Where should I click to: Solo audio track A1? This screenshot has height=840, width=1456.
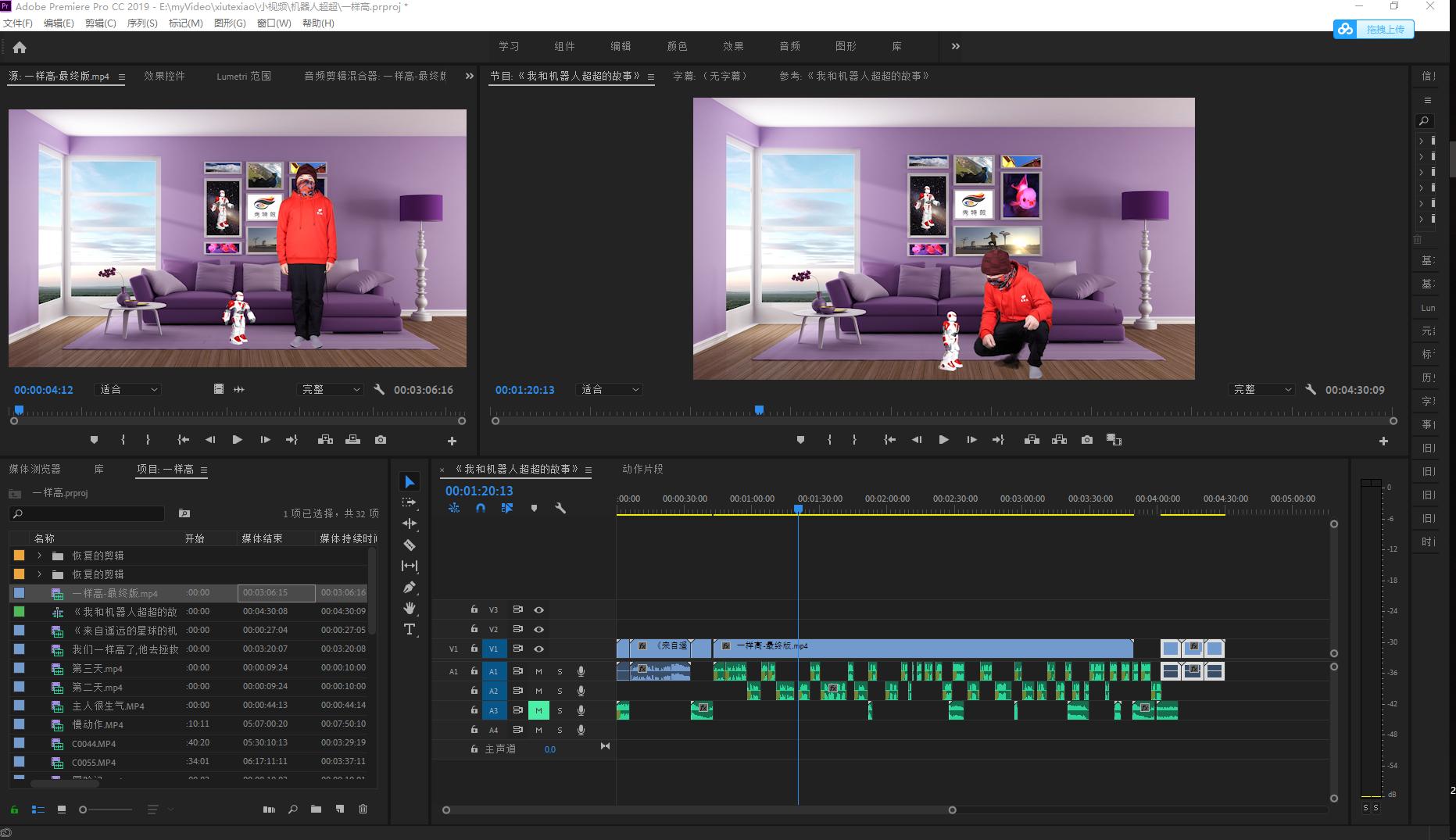(x=560, y=671)
